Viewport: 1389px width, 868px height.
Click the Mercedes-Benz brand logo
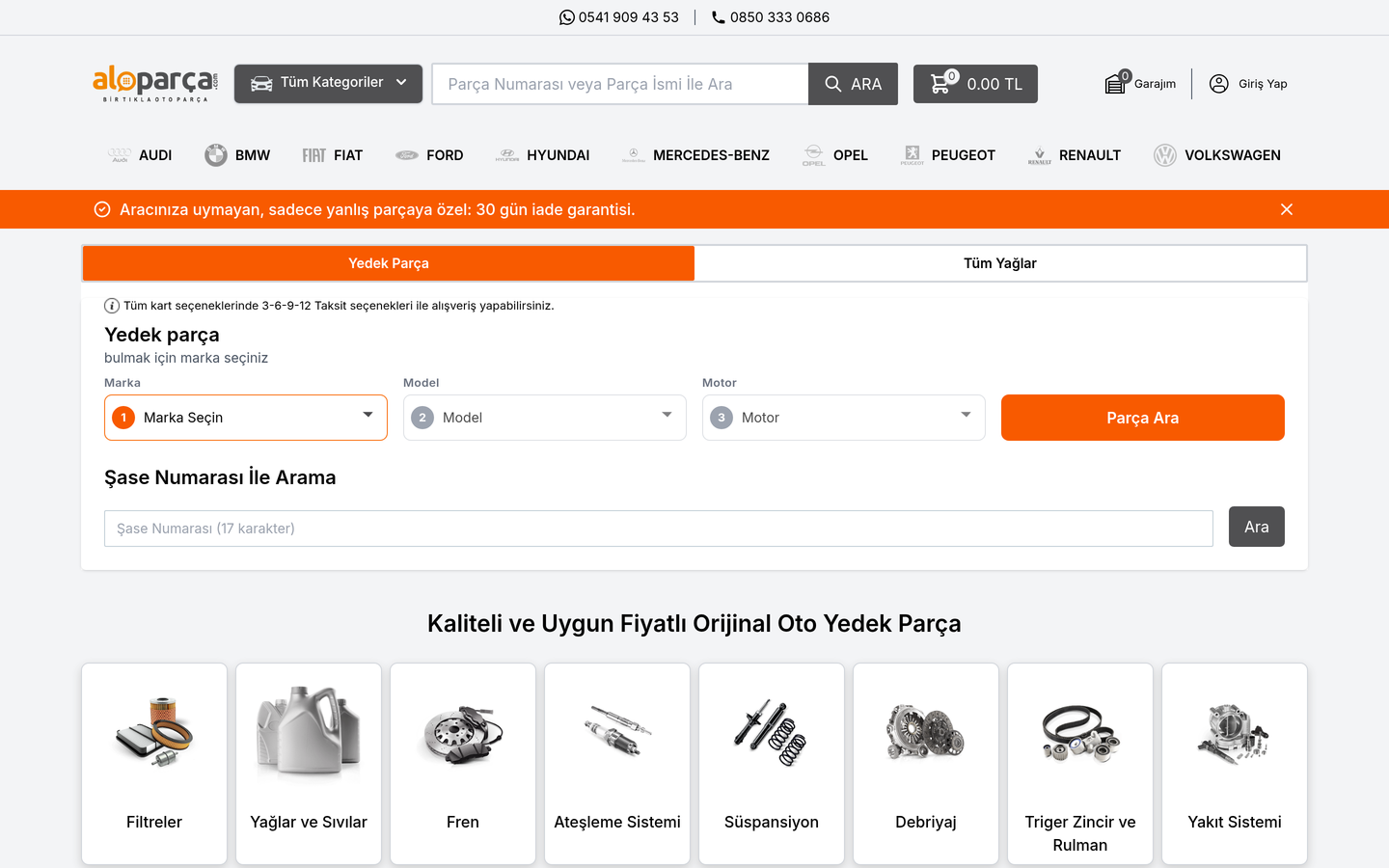click(634, 155)
